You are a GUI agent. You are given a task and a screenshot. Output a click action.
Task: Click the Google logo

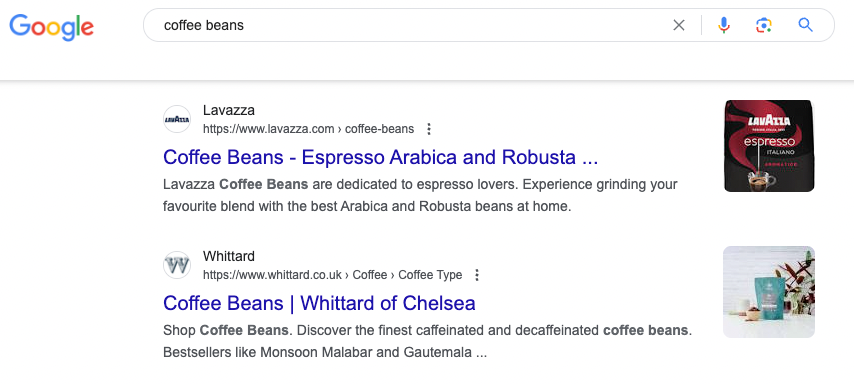click(51, 27)
